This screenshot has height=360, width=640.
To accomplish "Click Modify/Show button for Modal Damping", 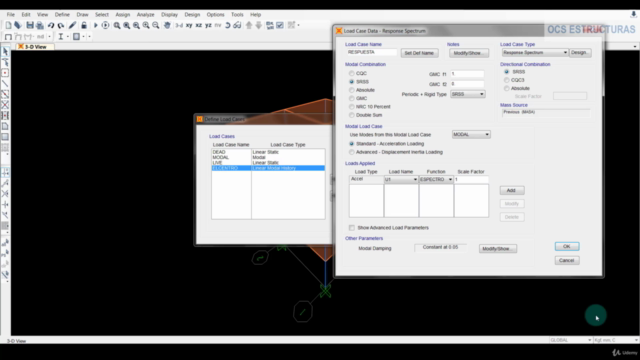I will point(498,249).
